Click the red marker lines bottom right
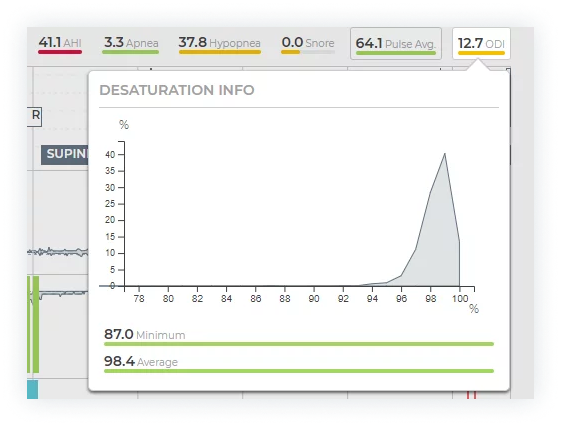 (471, 395)
